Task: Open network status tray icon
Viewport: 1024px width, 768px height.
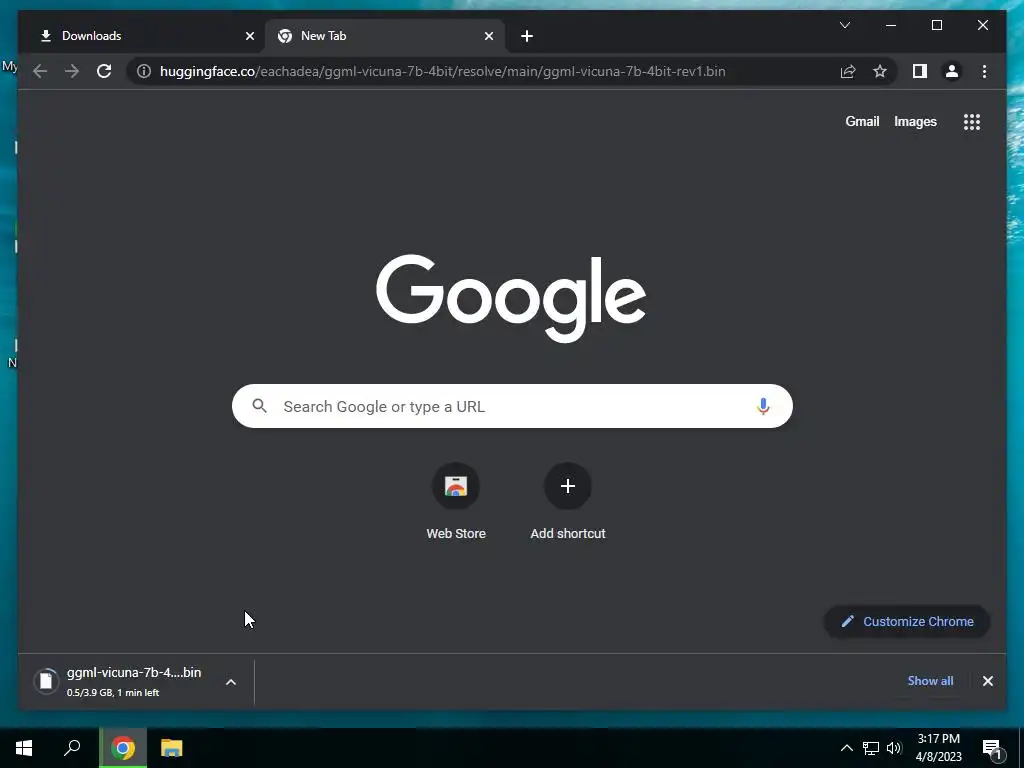Action: [871, 748]
